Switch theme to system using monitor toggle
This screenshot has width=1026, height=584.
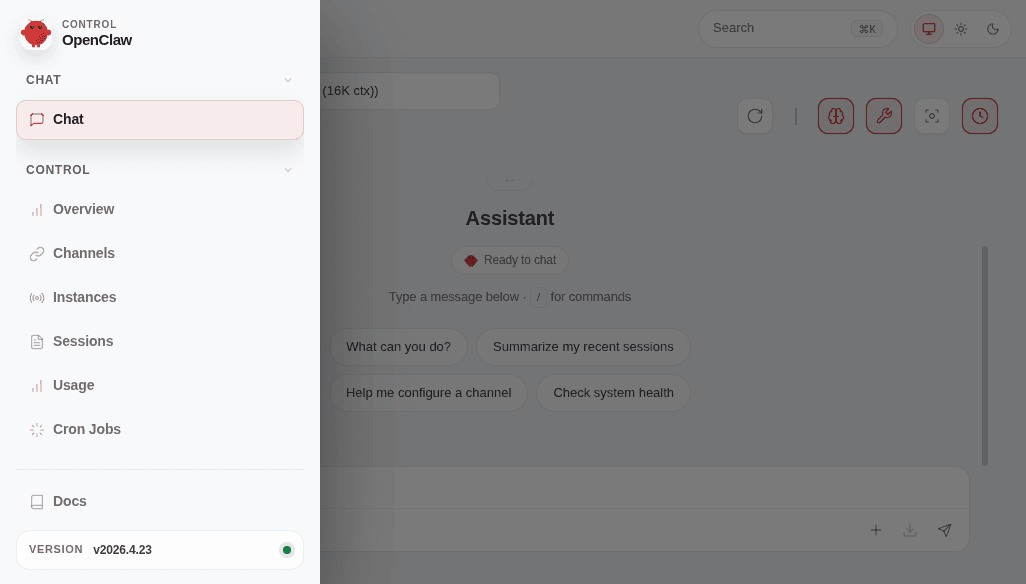click(x=929, y=29)
